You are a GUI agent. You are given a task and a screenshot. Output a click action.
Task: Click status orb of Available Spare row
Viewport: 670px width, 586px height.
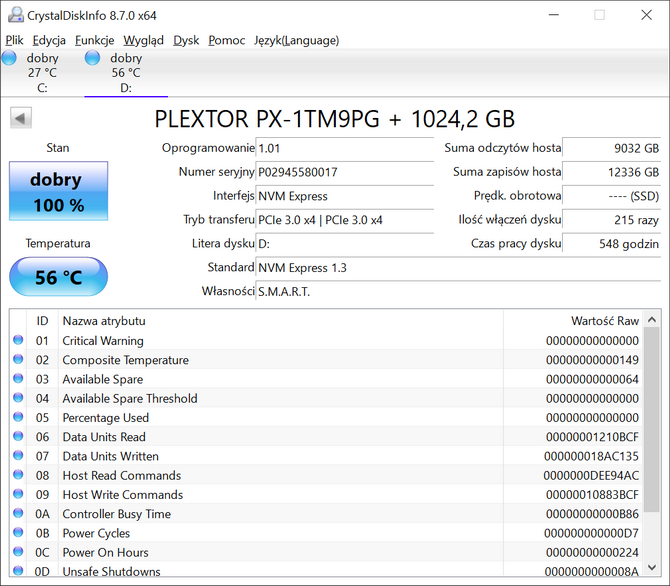[18, 378]
